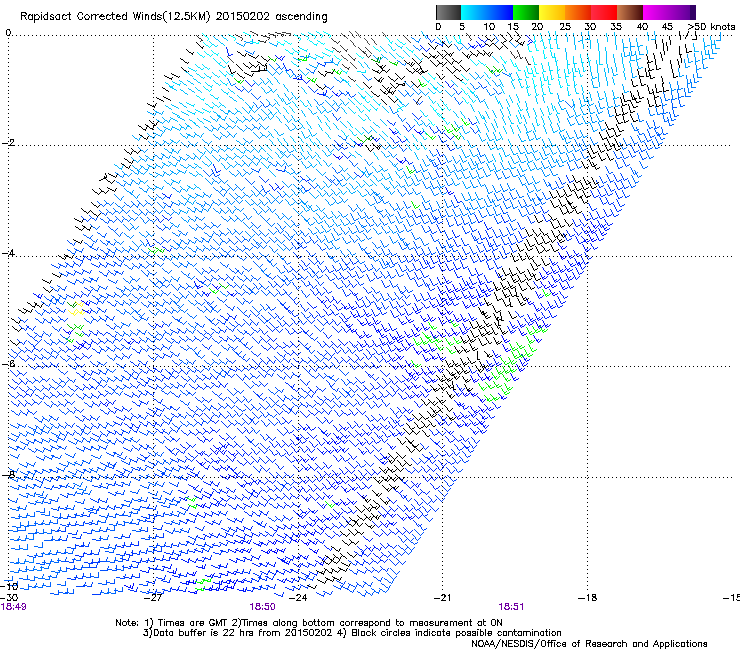The width and height of the screenshot is (740, 650).
Task: Click the longitude label '-18'
Action: (x=587, y=598)
